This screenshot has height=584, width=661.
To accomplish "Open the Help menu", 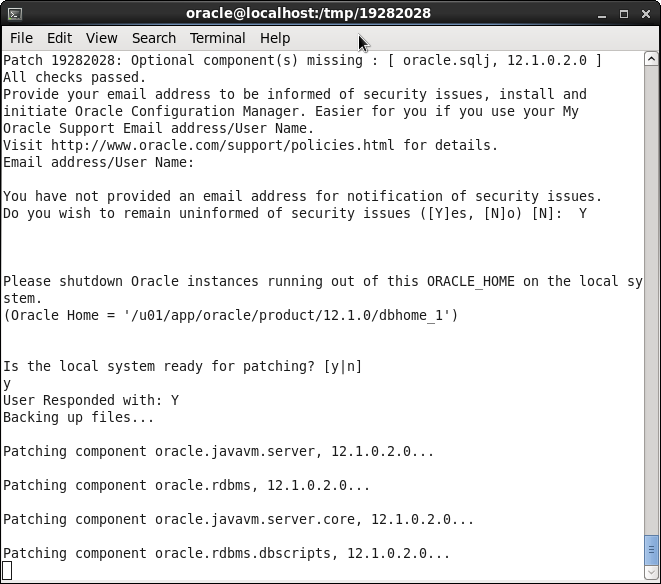I will coord(275,38).
